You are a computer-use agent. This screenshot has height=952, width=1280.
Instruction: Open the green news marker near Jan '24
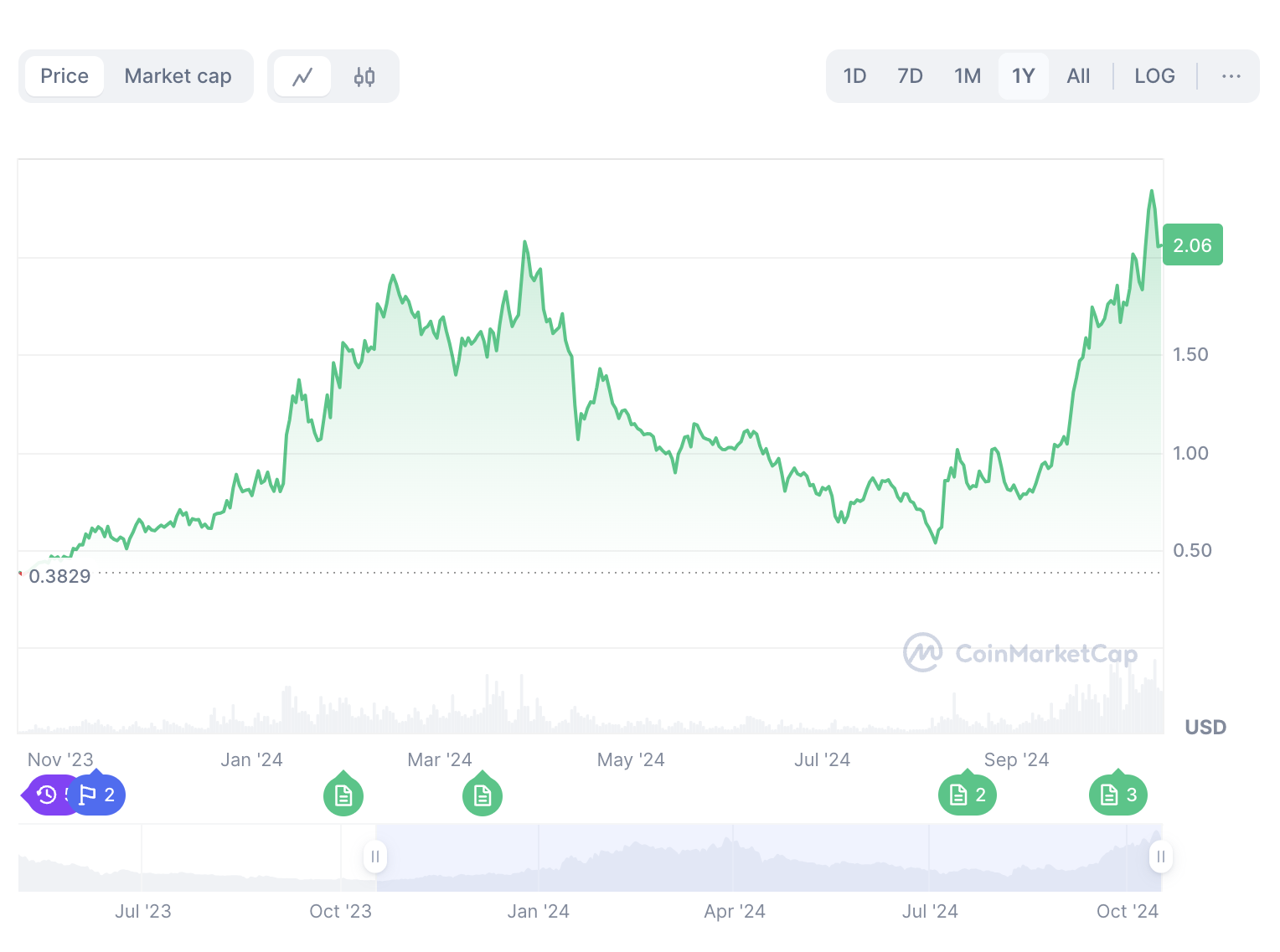click(x=343, y=795)
